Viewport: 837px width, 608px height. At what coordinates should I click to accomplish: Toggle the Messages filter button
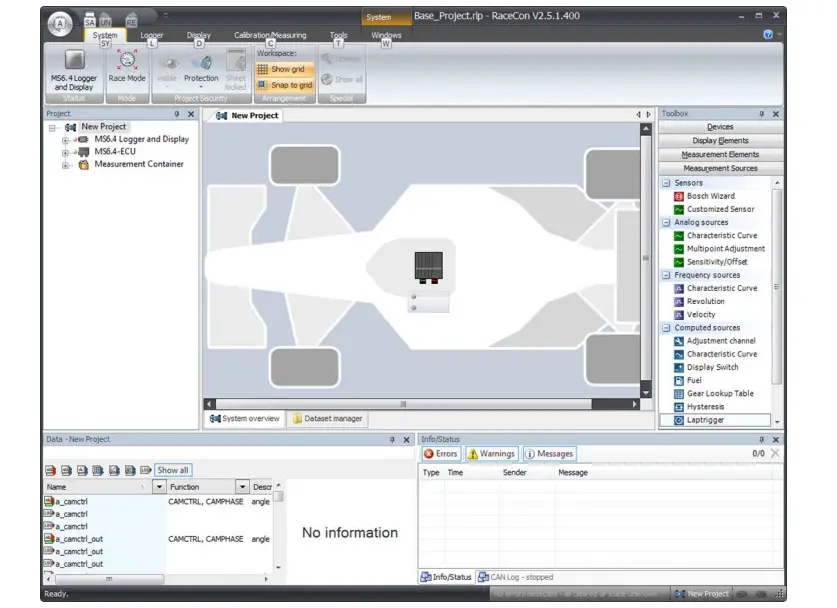coord(549,454)
